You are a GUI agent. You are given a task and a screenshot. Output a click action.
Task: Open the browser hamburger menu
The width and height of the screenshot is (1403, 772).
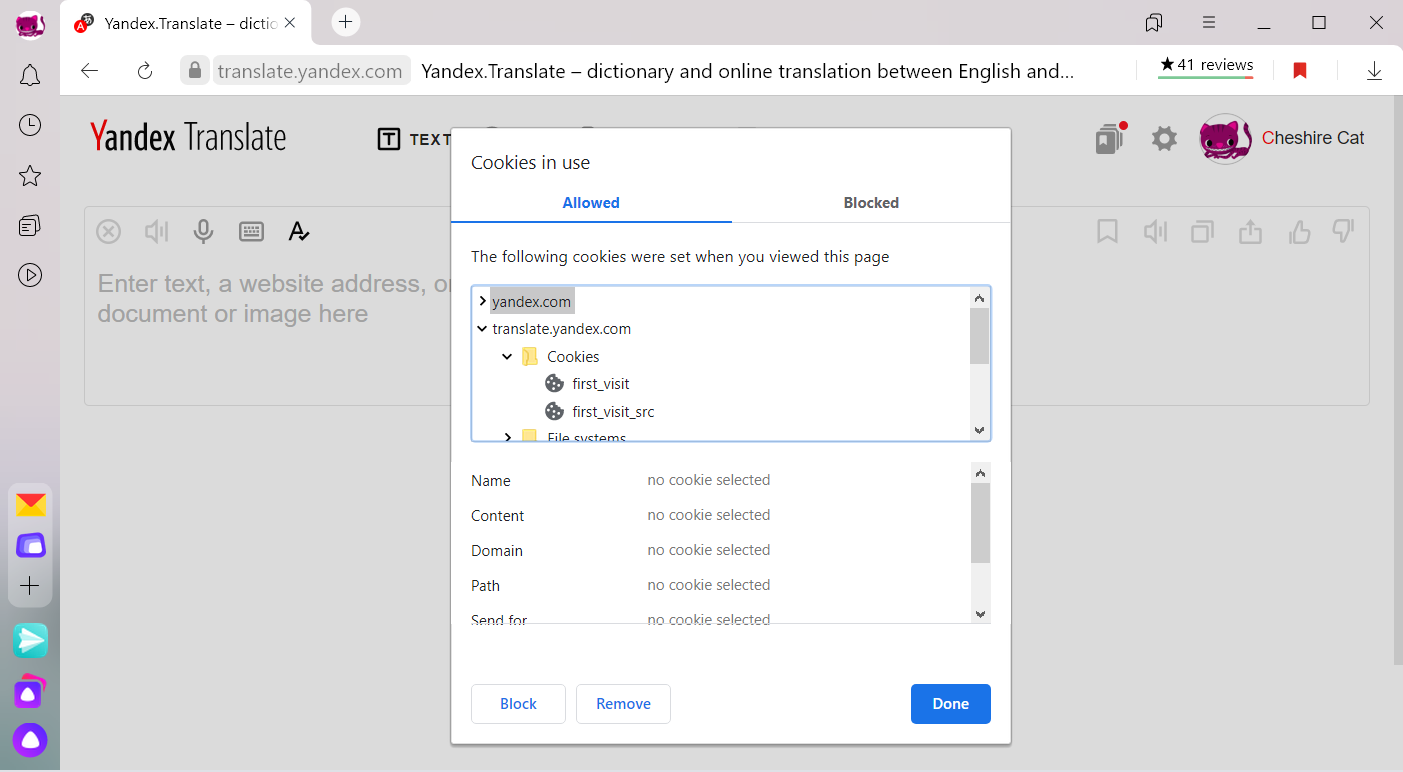click(x=1209, y=22)
